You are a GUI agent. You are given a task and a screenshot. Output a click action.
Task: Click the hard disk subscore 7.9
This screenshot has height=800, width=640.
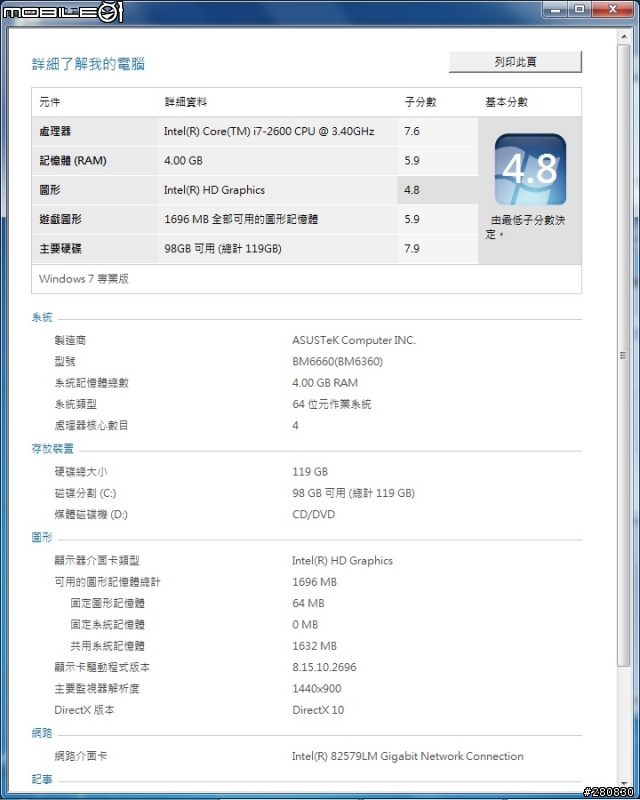point(412,248)
